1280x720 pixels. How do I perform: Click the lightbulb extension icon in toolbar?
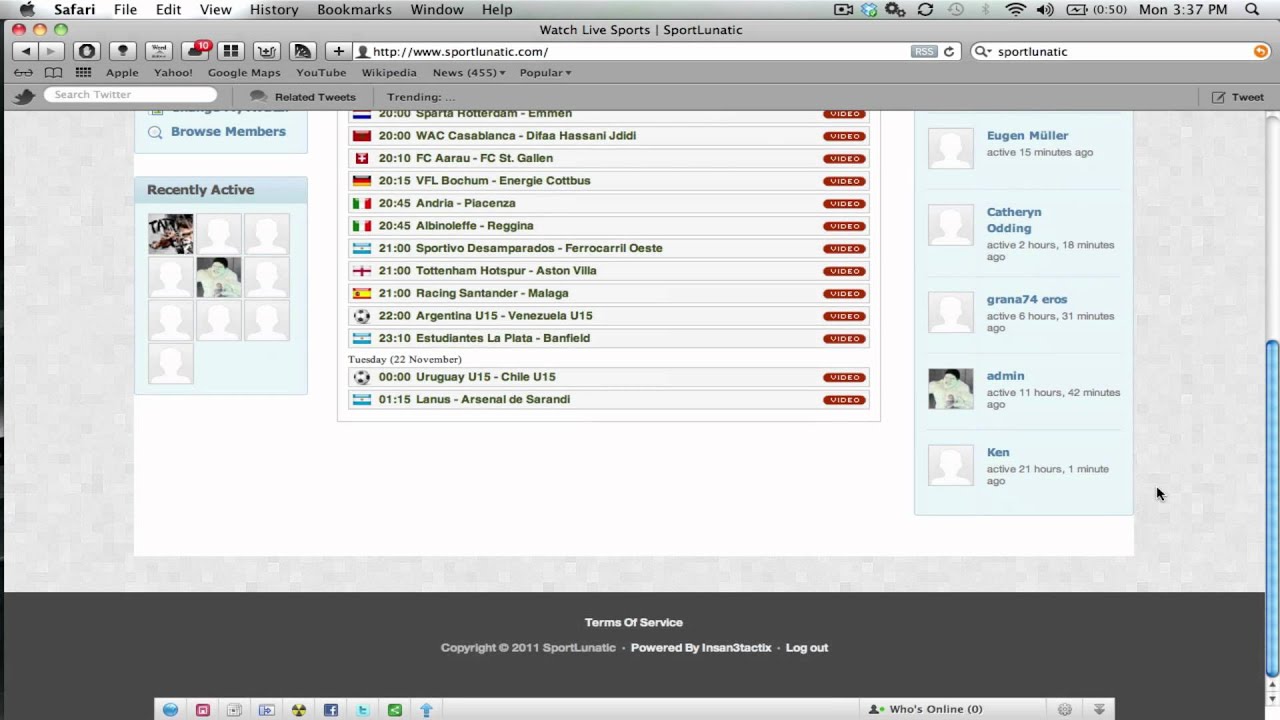tap(123, 51)
